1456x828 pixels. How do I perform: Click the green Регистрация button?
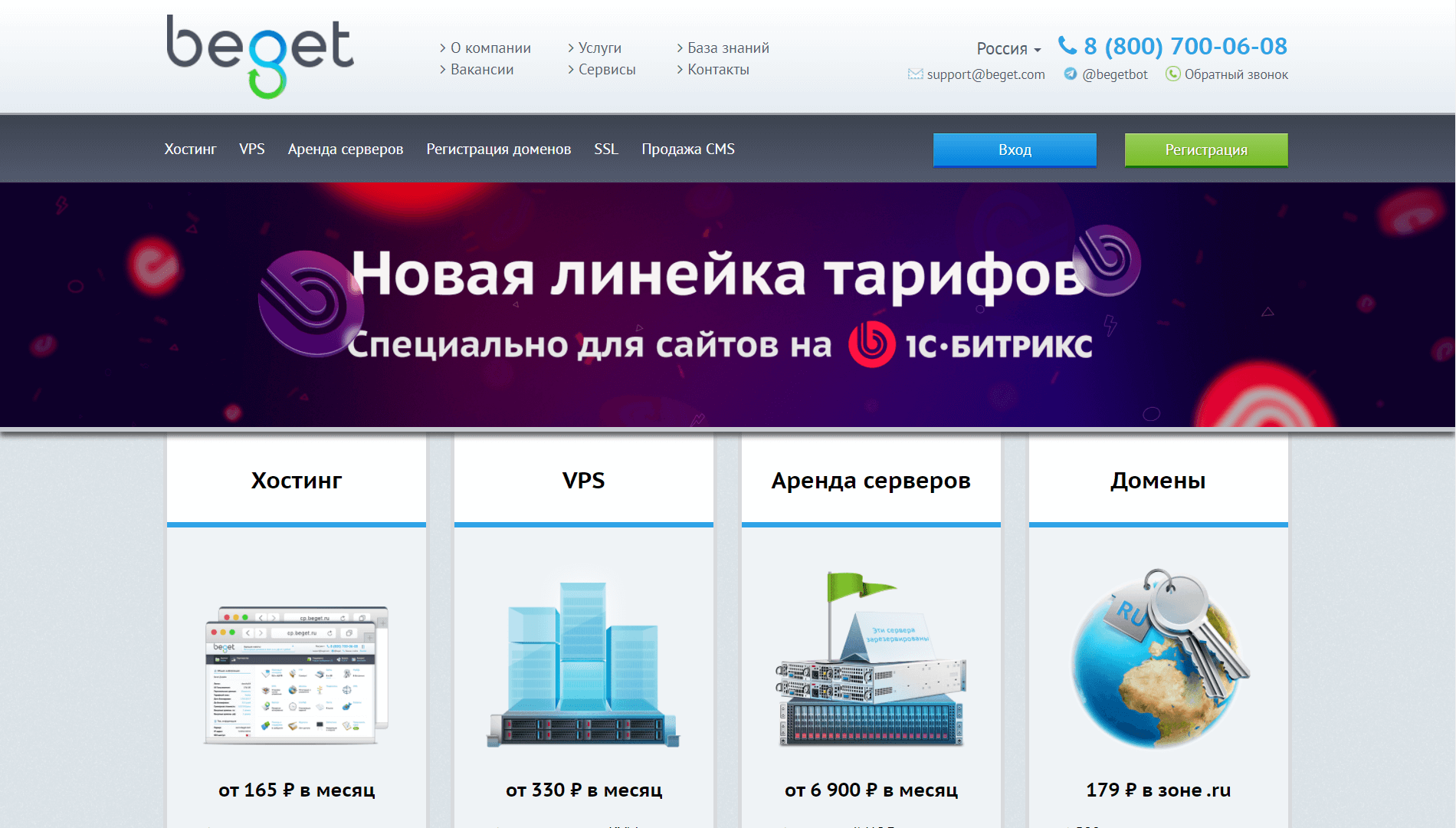click(x=1206, y=149)
